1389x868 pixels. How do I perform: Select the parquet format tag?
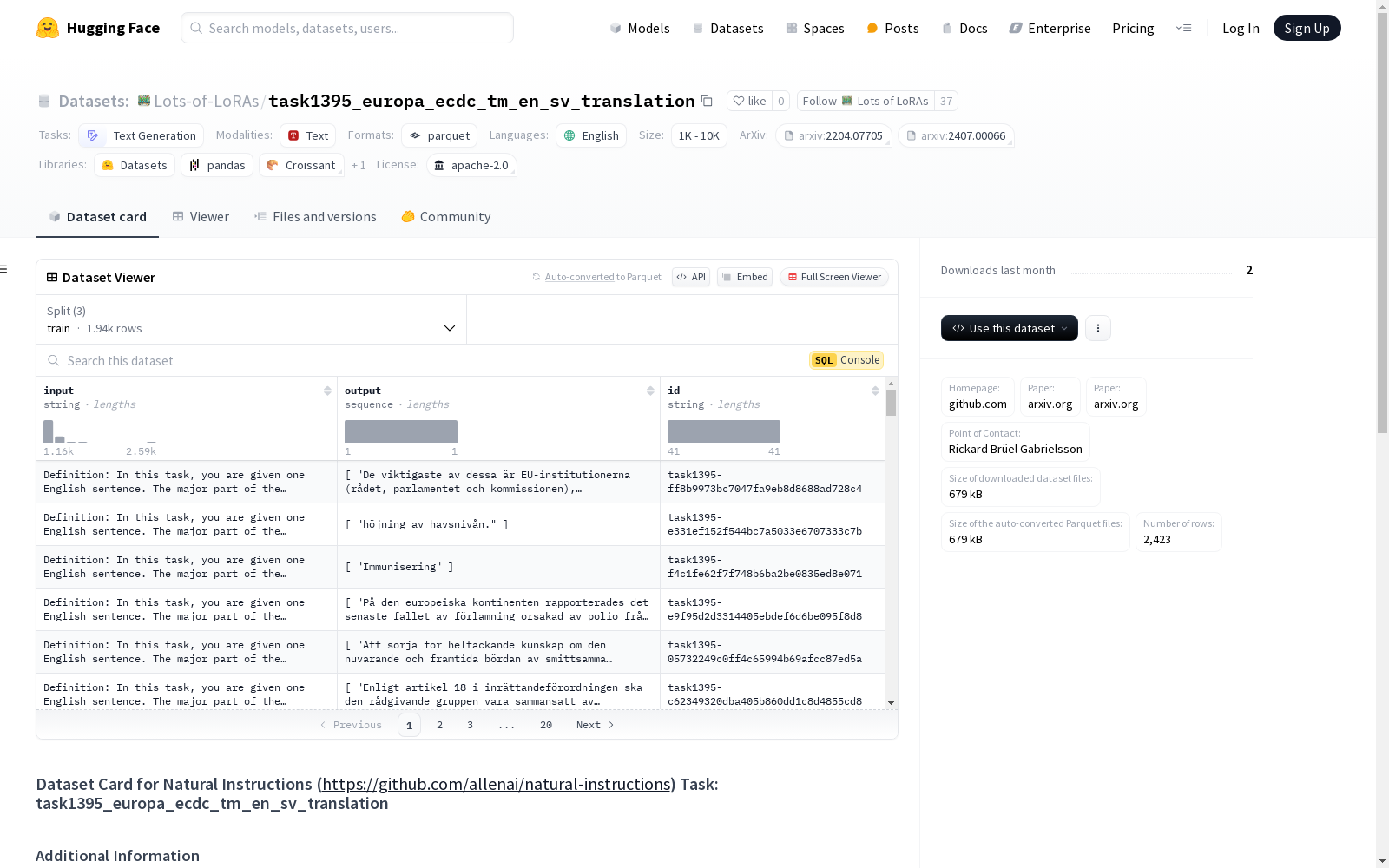(x=439, y=135)
